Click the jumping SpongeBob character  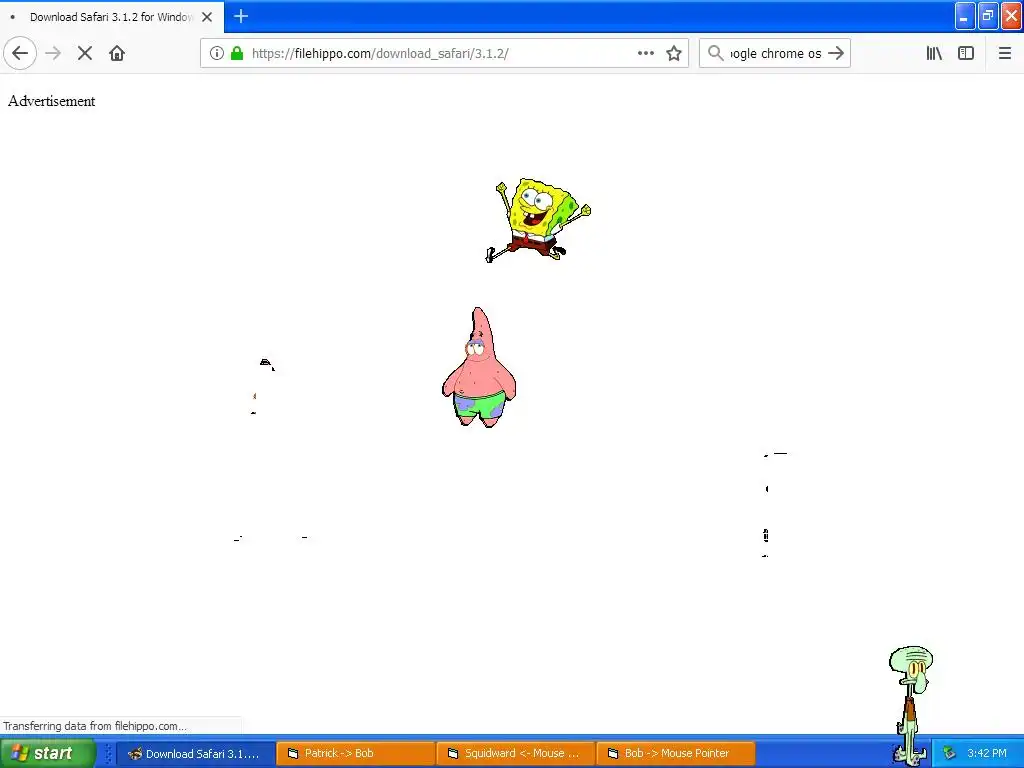(539, 219)
